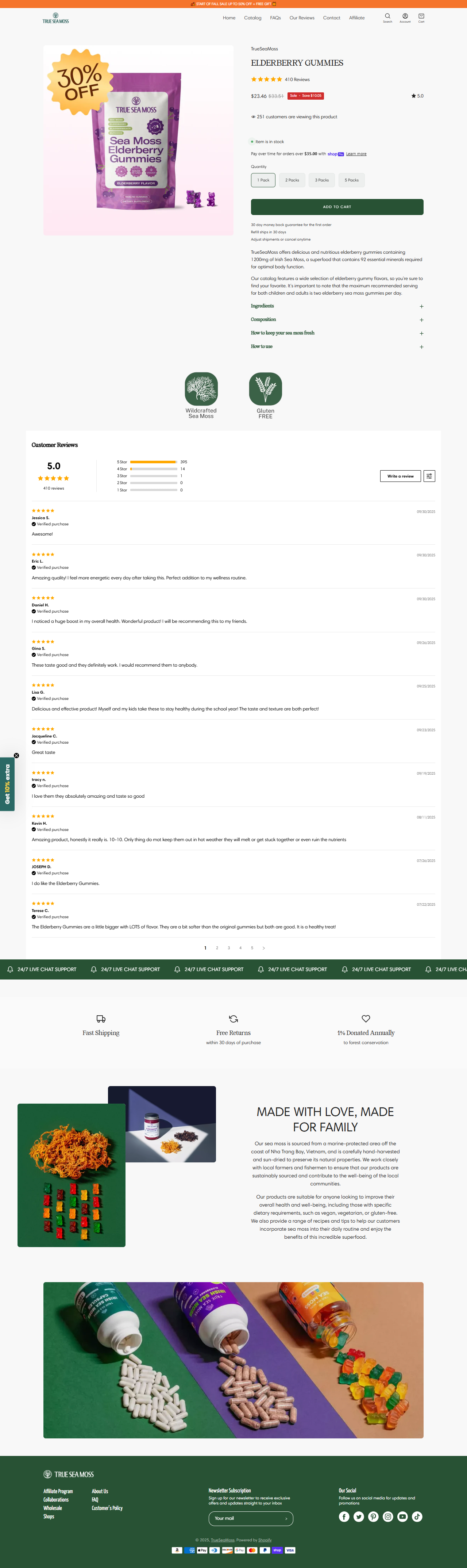Click the review filter settings icon
The width and height of the screenshot is (467, 1568).
point(429,476)
